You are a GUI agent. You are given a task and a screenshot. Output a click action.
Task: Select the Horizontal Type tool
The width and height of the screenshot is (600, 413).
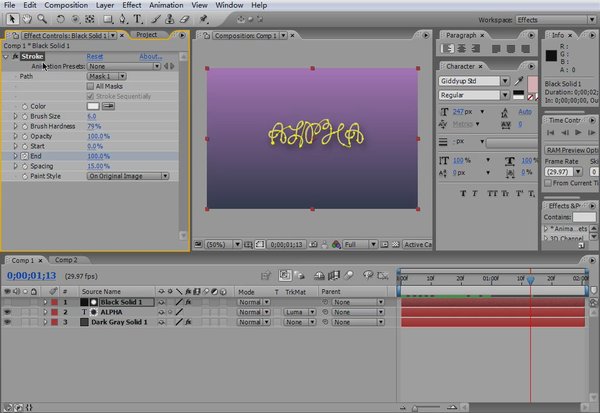136,19
